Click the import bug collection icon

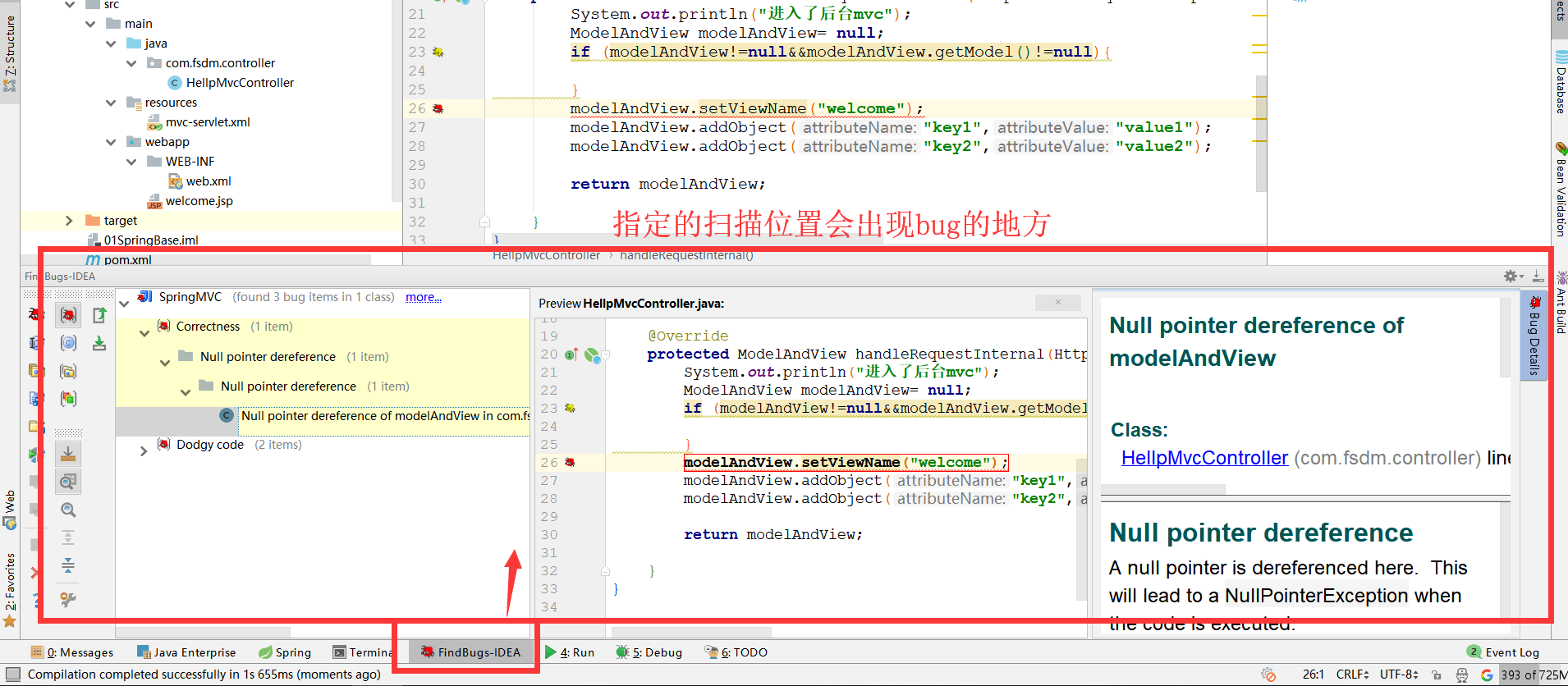(x=99, y=343)
